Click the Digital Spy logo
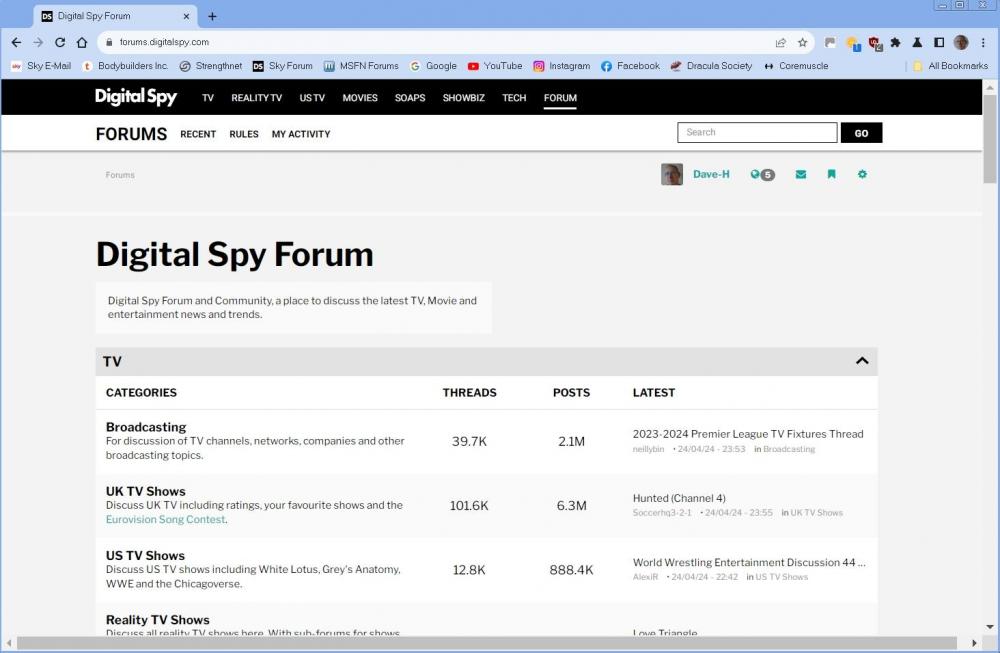1000x653 pixels. 136,97
